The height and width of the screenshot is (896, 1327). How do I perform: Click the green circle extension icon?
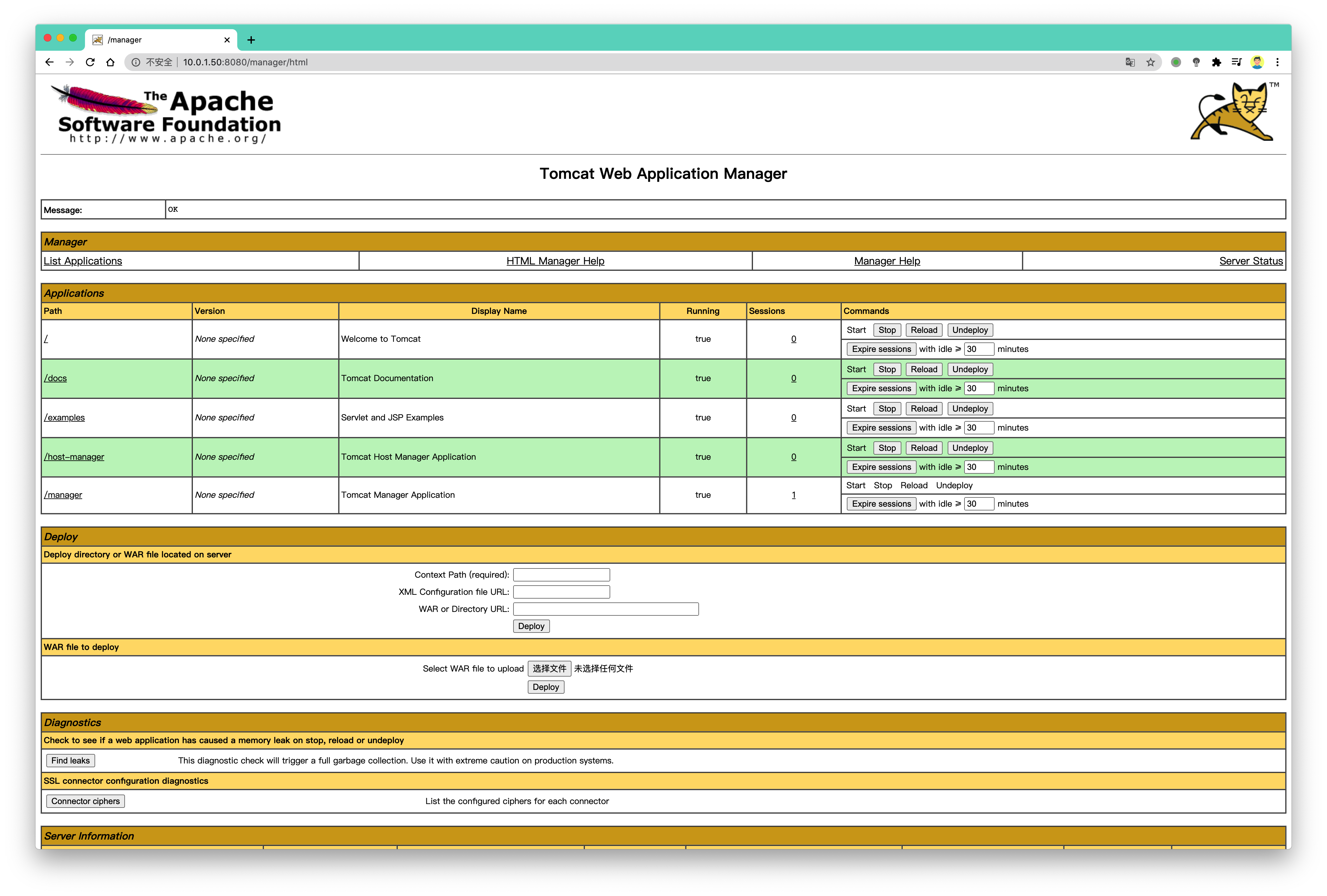[x=1176, y=62]
